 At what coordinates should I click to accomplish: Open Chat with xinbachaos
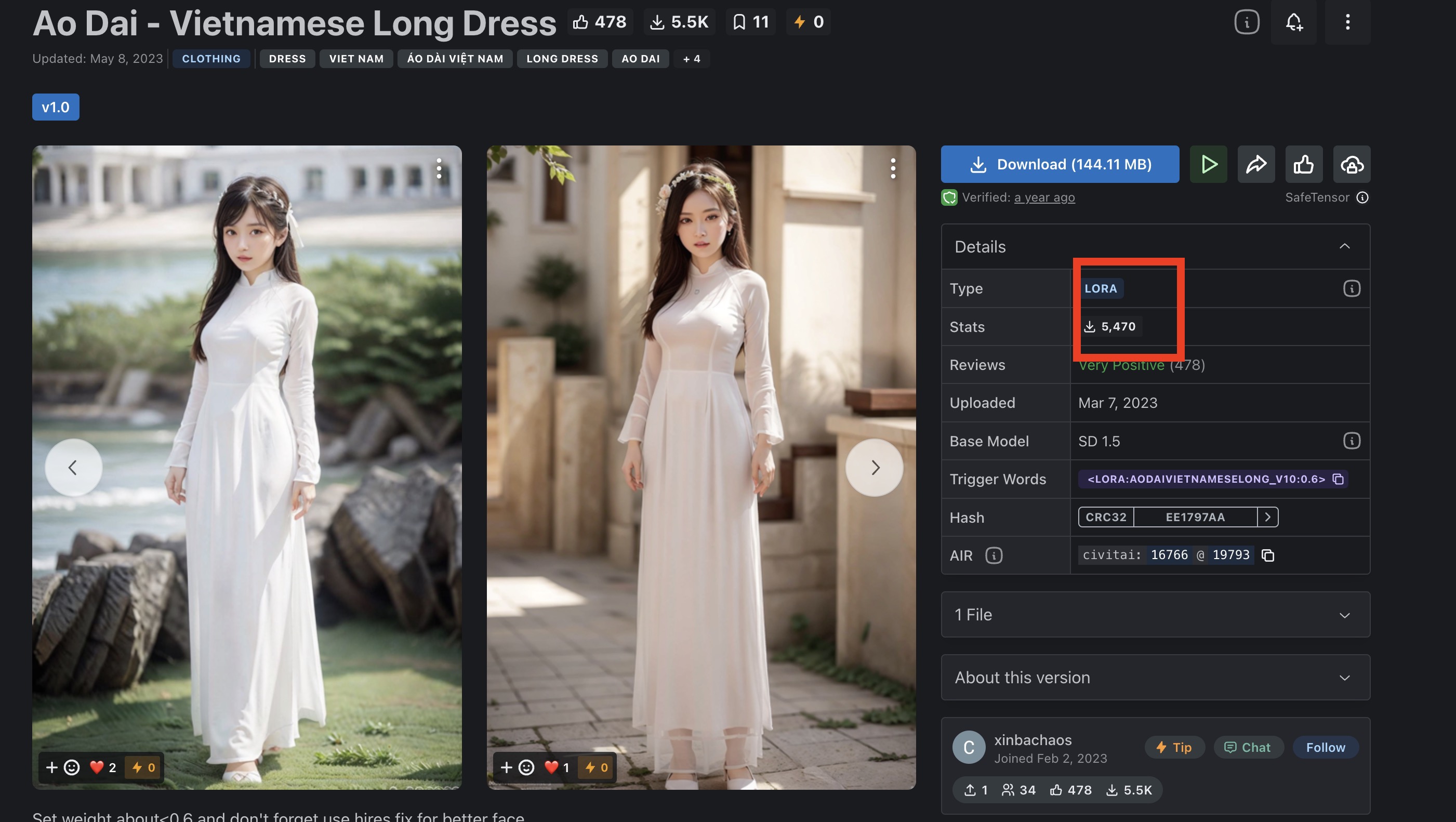(1248, 747)
